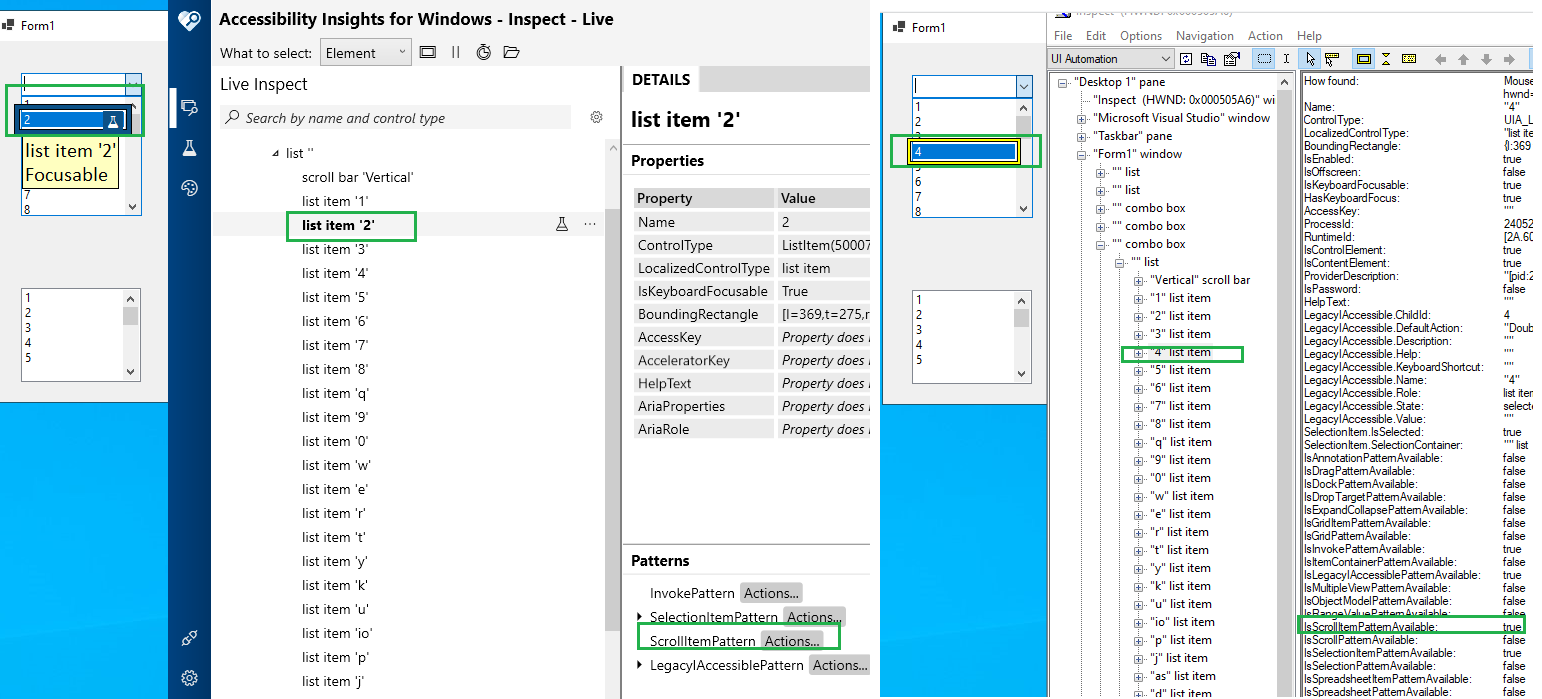Select scroll bar 'Vertical' in Live Inspect tree
This screenshot has width=1542, height=699.
tap(358, 177)
